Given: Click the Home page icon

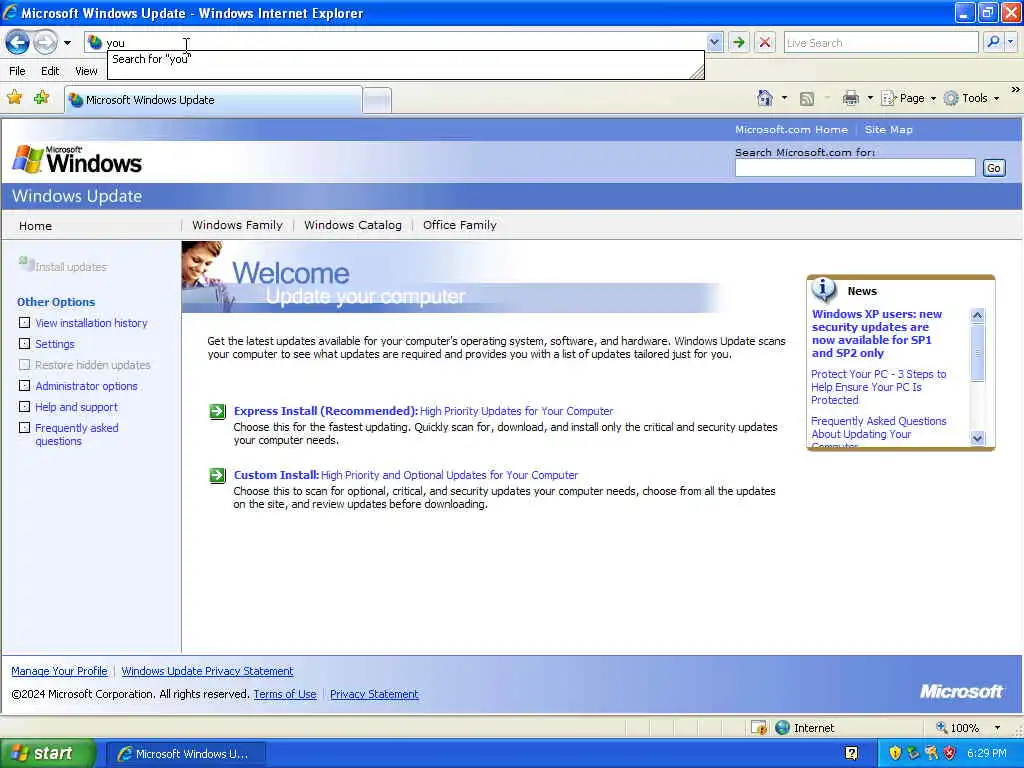Looking at the screenshot, I should click(x=765, y=98).
